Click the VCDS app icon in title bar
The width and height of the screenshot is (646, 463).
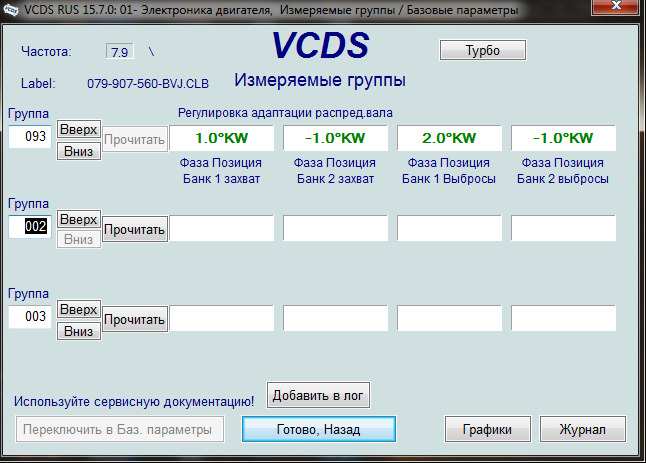point(11,9)
